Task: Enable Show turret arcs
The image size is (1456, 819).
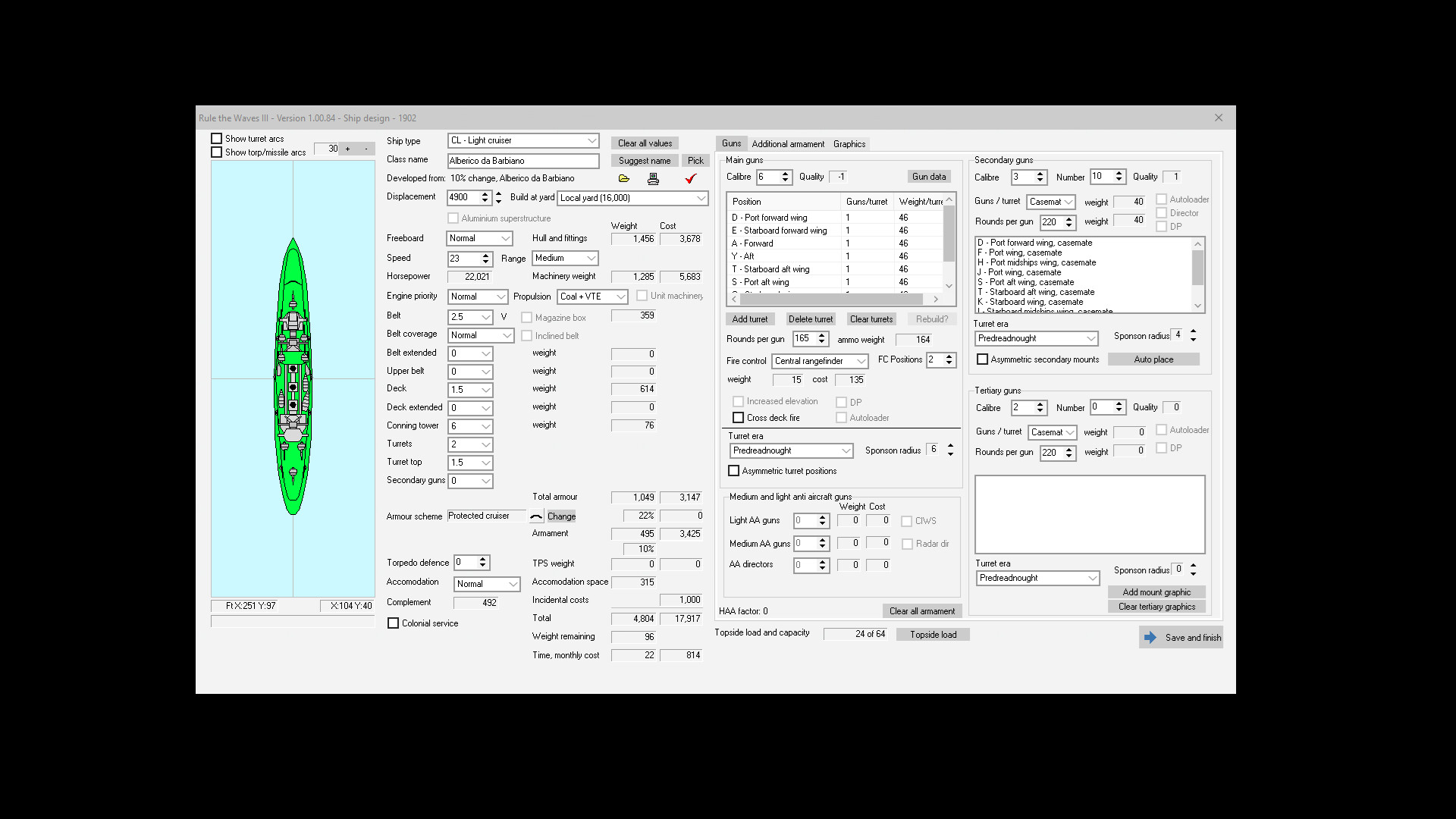Action: click(216, 138)
